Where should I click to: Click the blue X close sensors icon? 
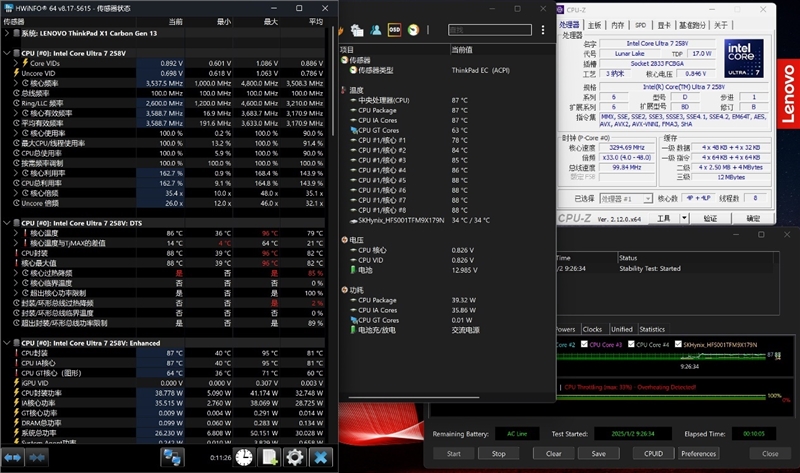[321, 457]
